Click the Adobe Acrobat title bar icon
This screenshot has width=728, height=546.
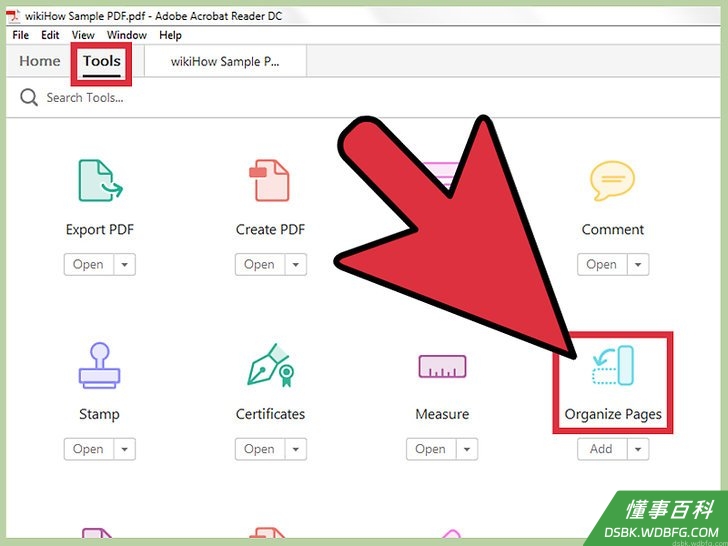point(13,17)
